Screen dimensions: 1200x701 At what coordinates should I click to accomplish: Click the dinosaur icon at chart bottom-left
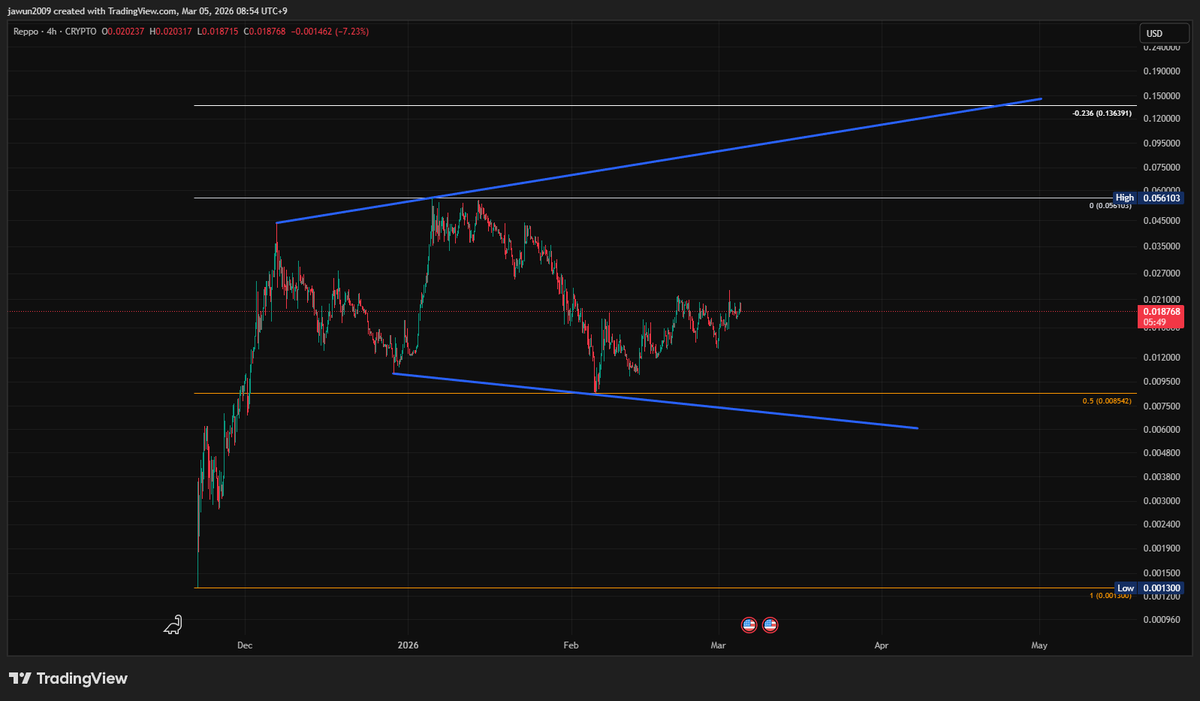pos(173,624)
